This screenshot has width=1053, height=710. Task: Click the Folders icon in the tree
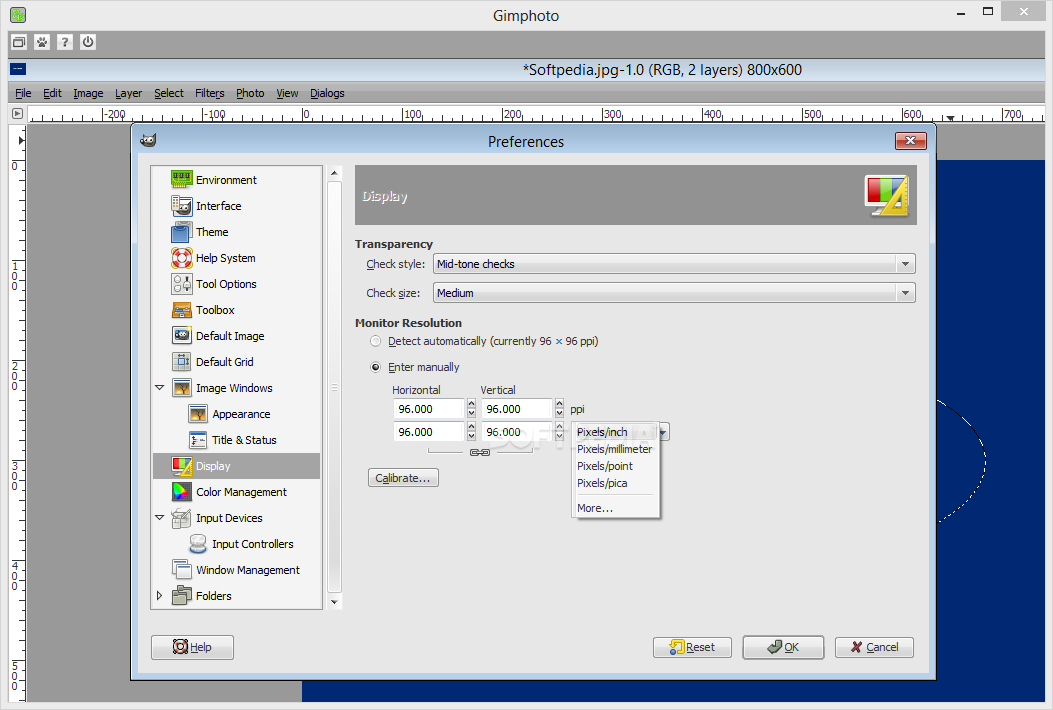(x=181, y=595)
